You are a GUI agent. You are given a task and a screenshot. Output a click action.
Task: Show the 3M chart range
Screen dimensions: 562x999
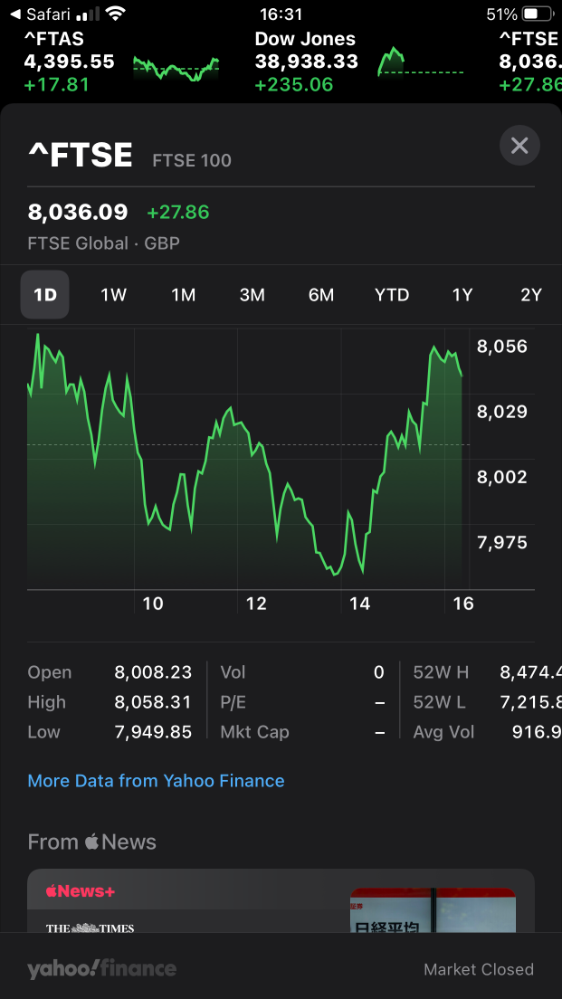pos(252,295)
